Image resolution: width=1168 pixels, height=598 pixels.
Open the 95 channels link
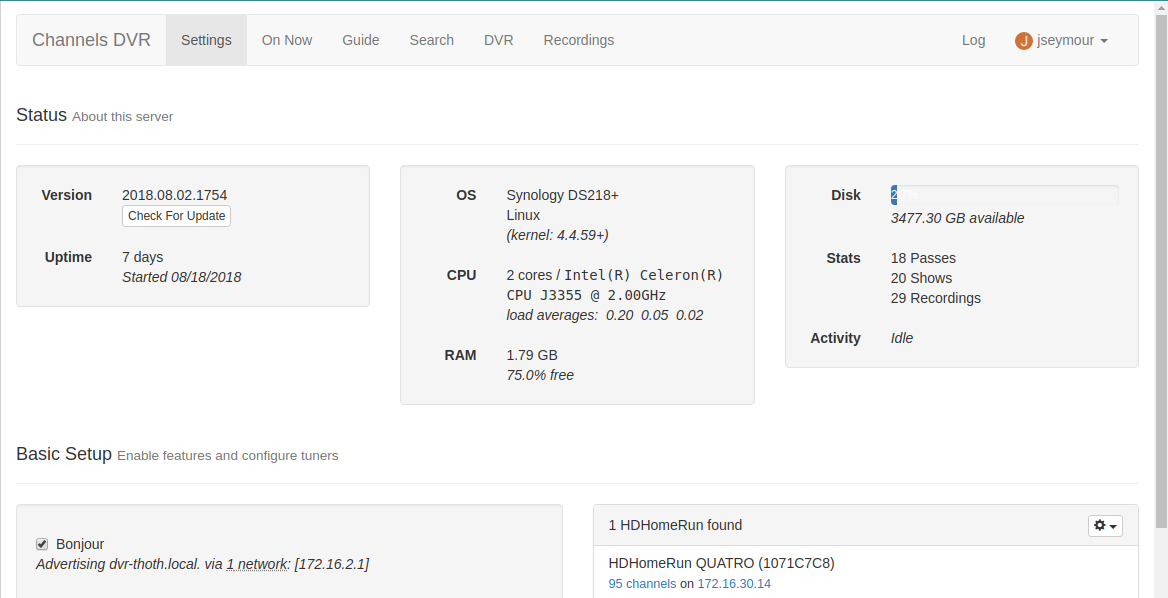point(642,584)
